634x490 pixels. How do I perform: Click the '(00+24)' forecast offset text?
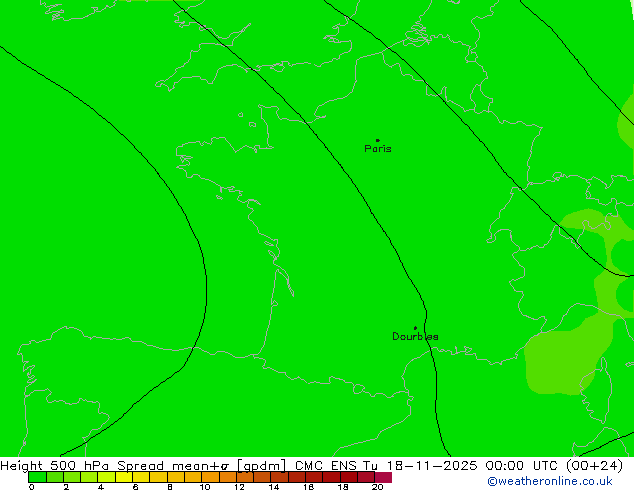[594, 466]
